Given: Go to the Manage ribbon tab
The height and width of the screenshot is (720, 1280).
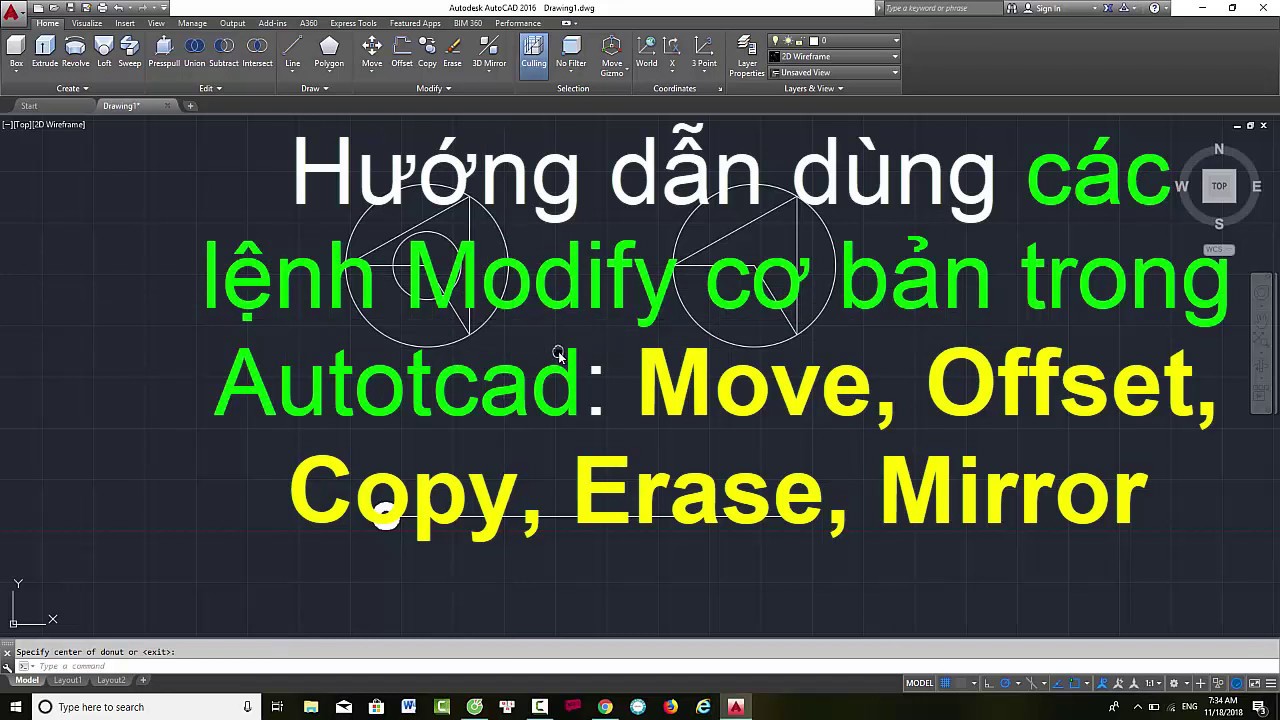Looking at the screenshot, I should click(x=192, y=23).
